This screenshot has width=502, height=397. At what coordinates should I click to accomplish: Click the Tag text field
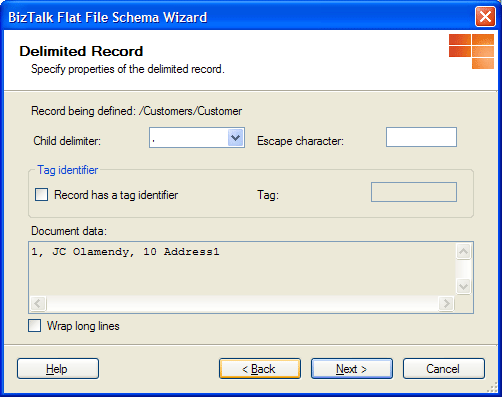click(414, 192)
